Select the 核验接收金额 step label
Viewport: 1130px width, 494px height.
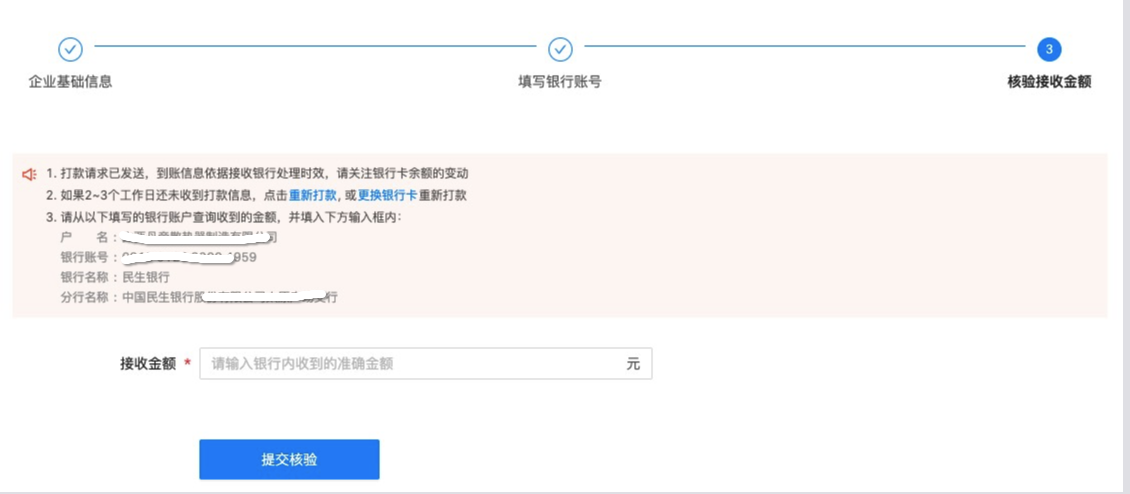point(1048,82)
